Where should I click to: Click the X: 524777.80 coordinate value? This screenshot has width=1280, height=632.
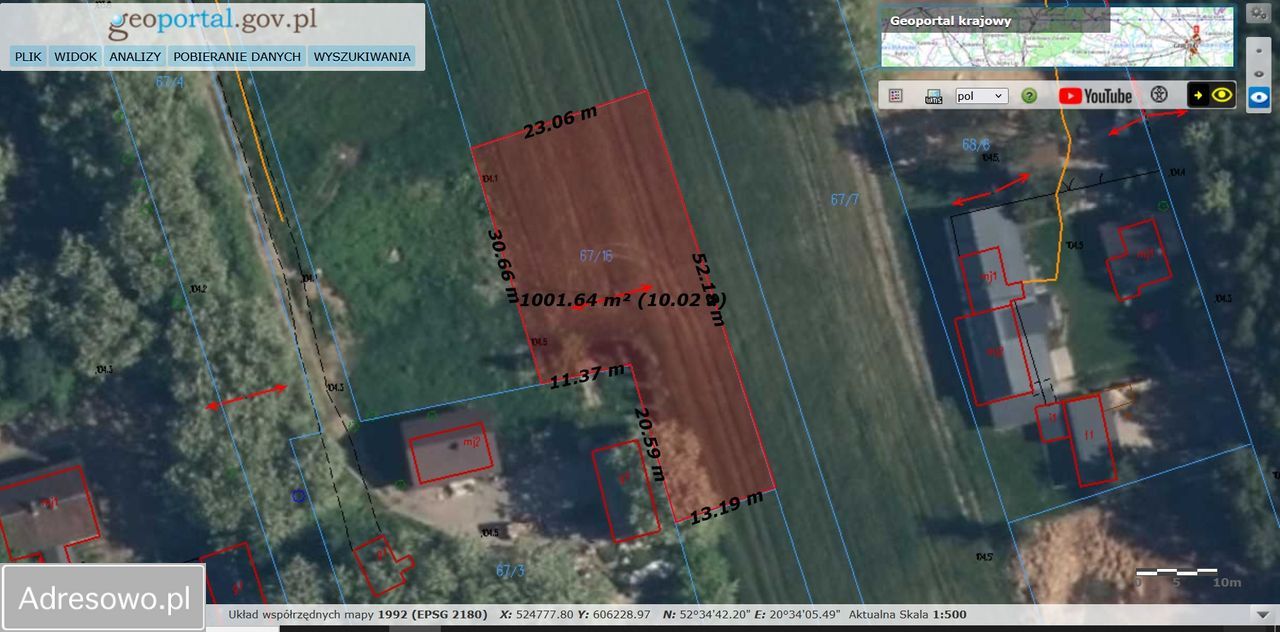pos(536,614)
